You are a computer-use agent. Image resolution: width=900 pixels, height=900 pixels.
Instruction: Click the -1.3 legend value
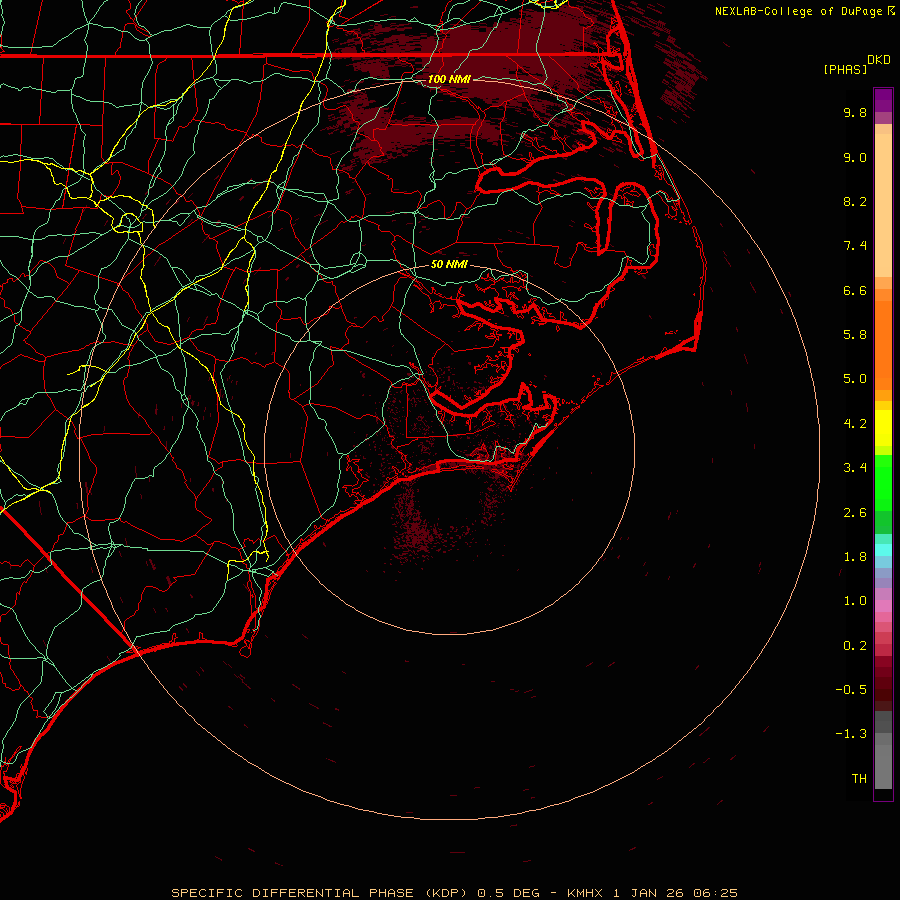tap(851, 734)
